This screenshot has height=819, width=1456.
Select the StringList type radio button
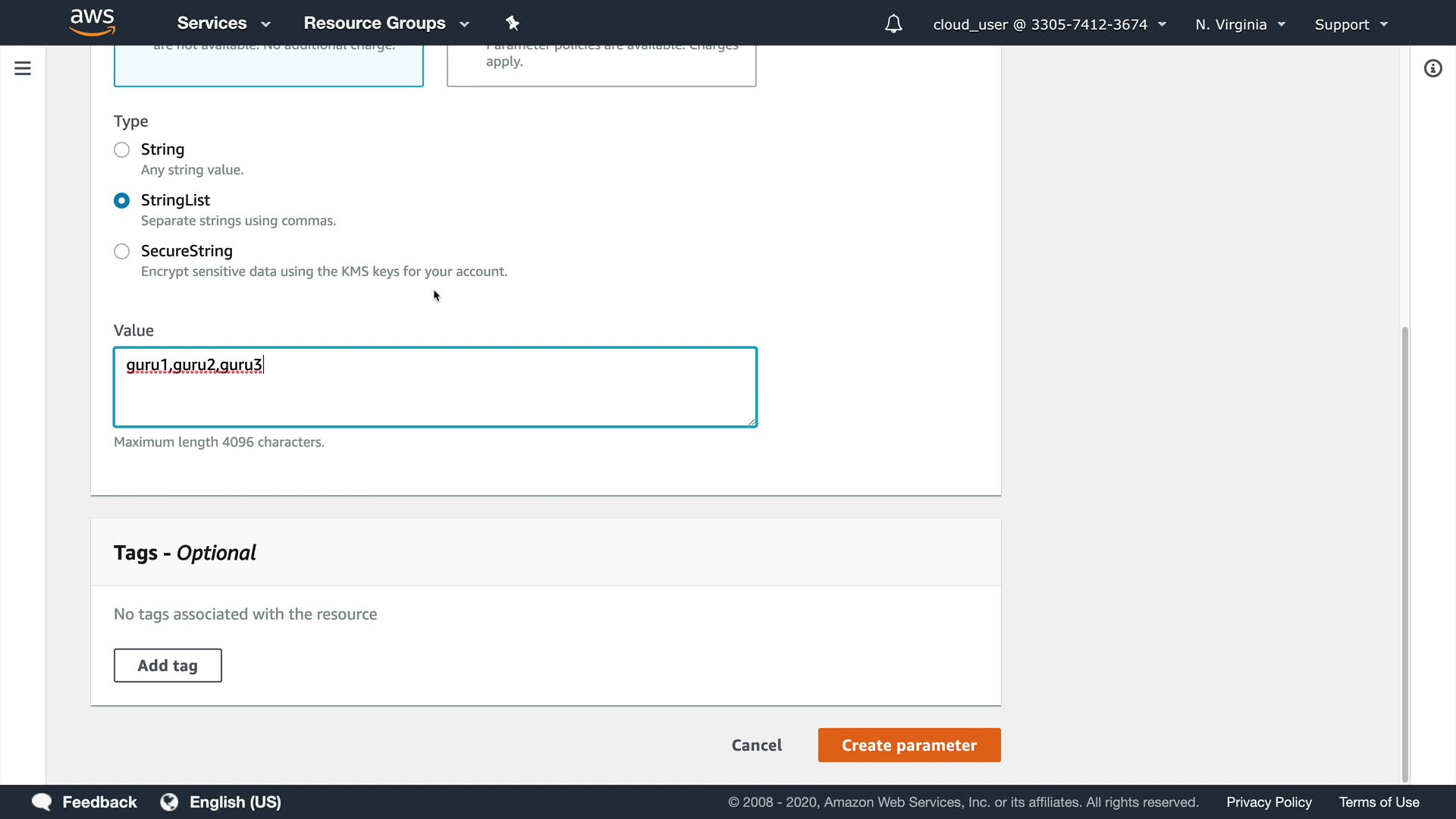121,201
